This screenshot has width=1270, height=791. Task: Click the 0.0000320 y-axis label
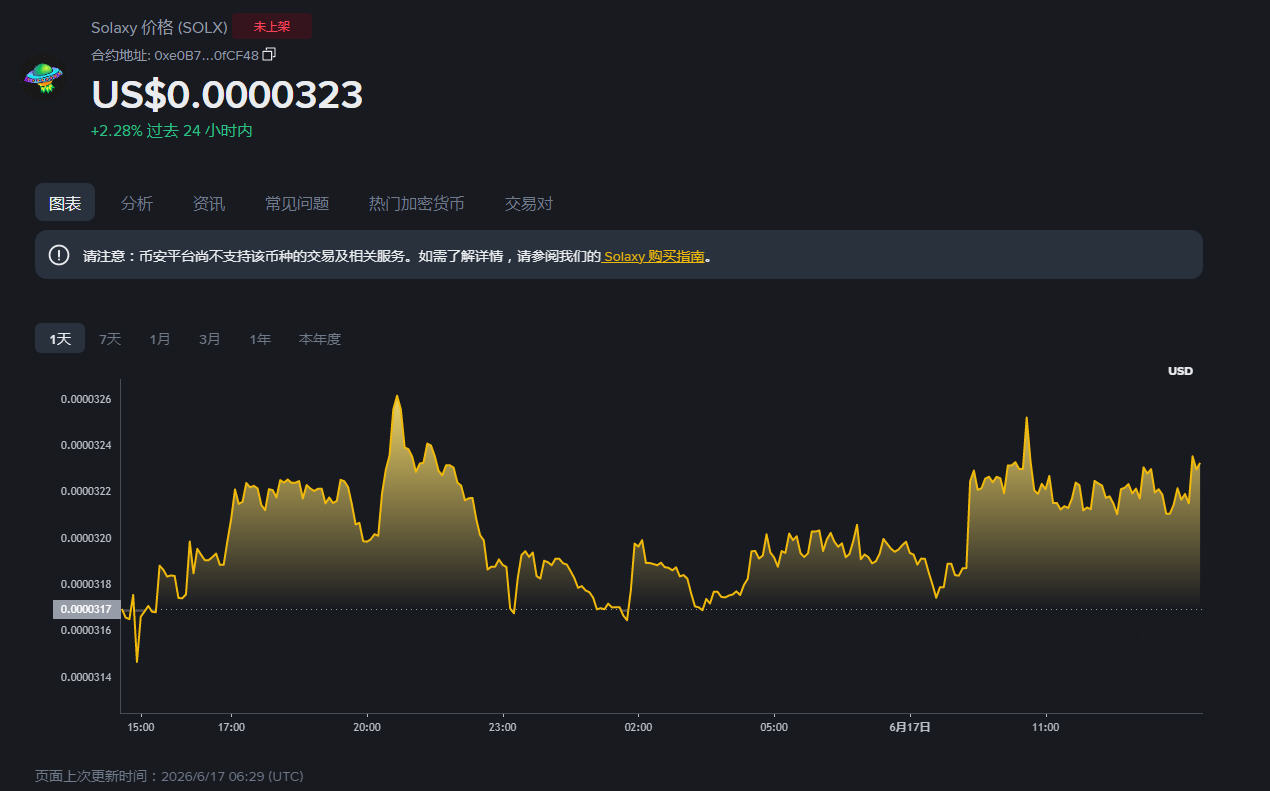(86, 538)
